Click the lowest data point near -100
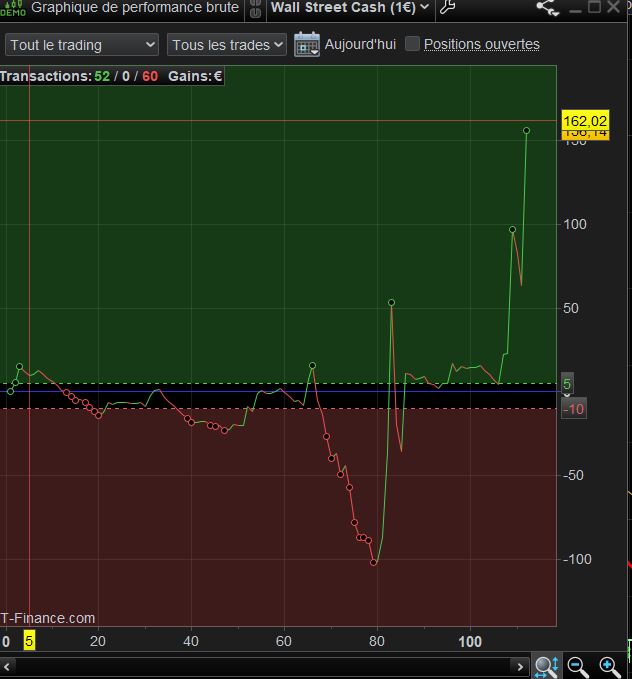 tap(373, 563)
